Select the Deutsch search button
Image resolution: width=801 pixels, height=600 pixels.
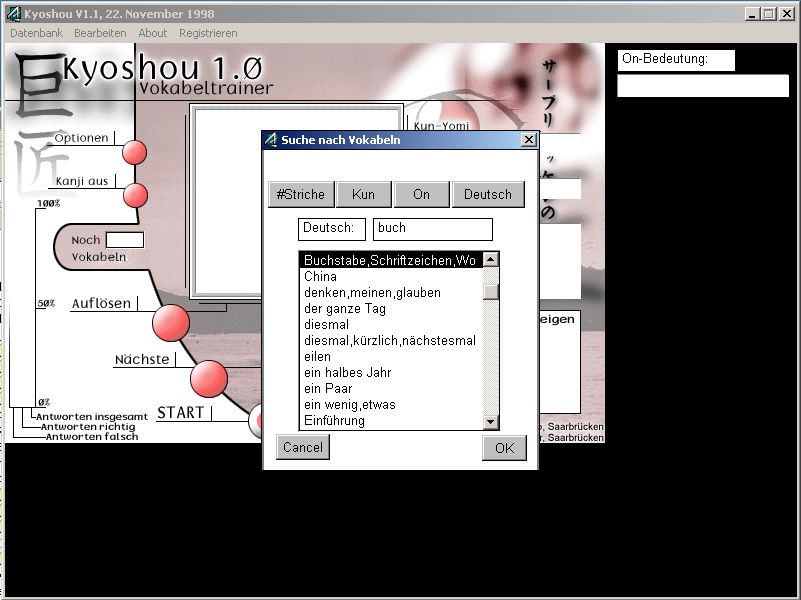point(488,194)
